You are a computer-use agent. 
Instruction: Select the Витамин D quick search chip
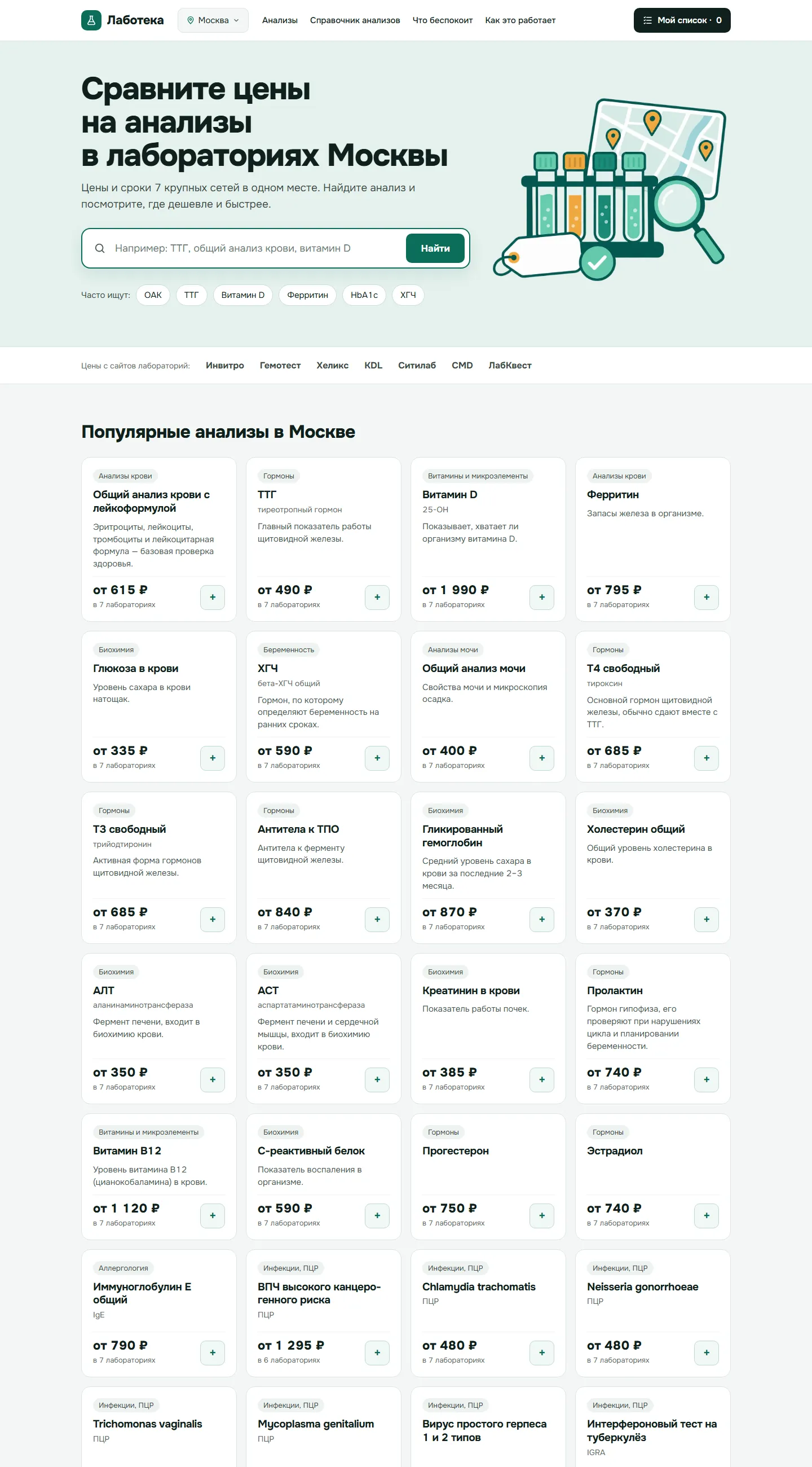243,295
